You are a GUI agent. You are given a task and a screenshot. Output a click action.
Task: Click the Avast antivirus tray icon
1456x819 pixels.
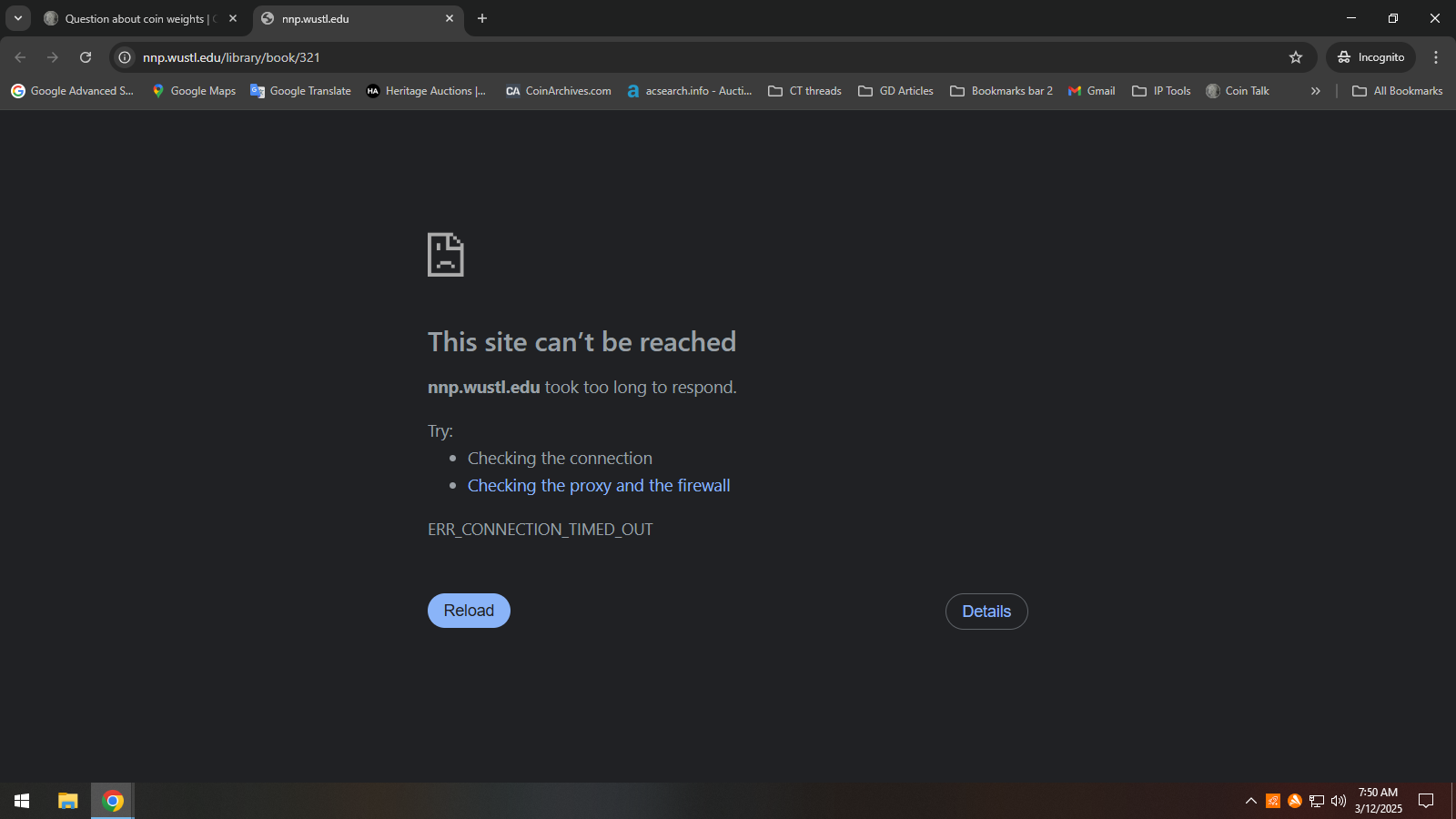point(1295,801)
